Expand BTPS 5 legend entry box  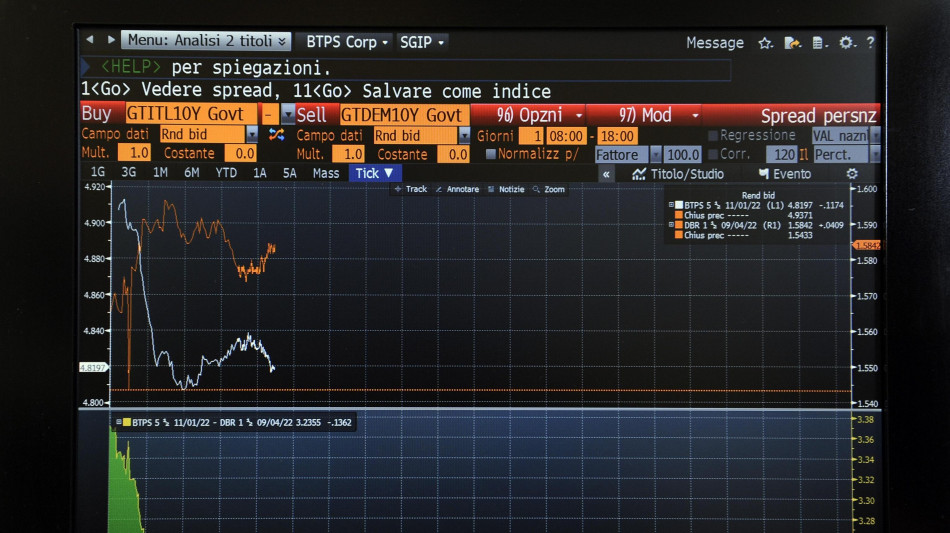tap(671, 205)
